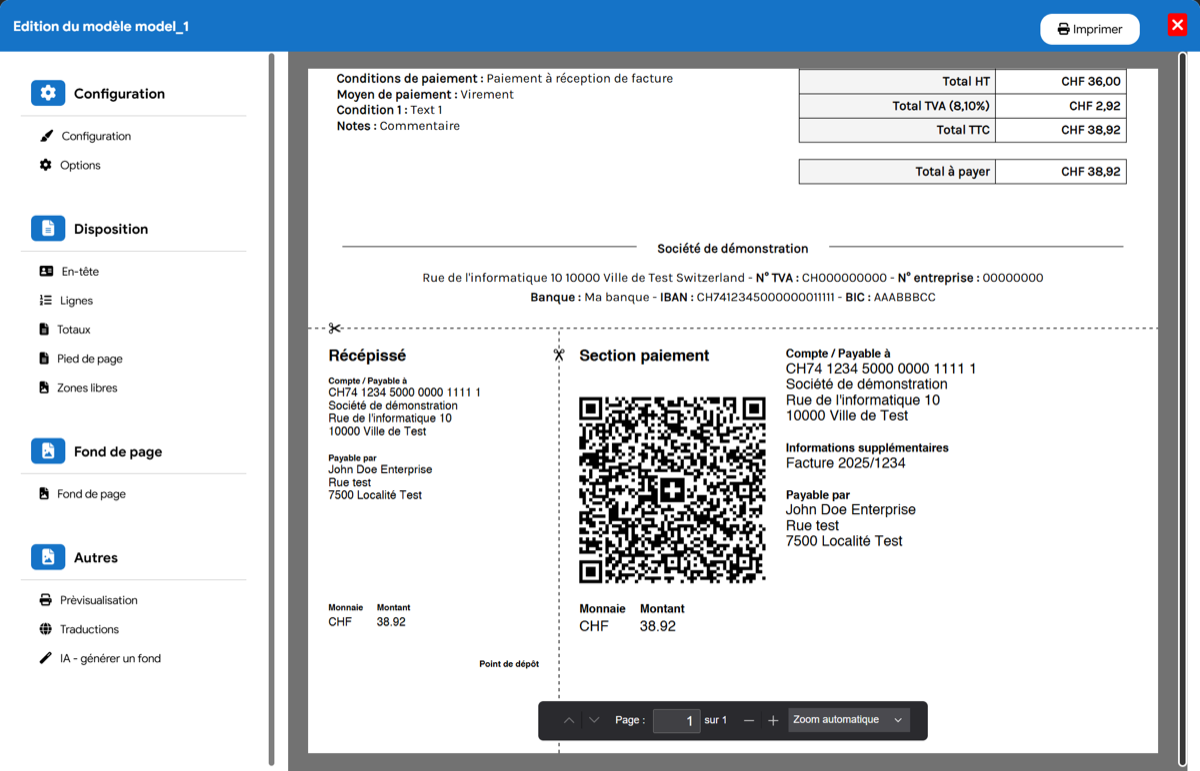Click the list icon beside Lignes
The width and height of the screenshot is (1200, 771).
45,300
